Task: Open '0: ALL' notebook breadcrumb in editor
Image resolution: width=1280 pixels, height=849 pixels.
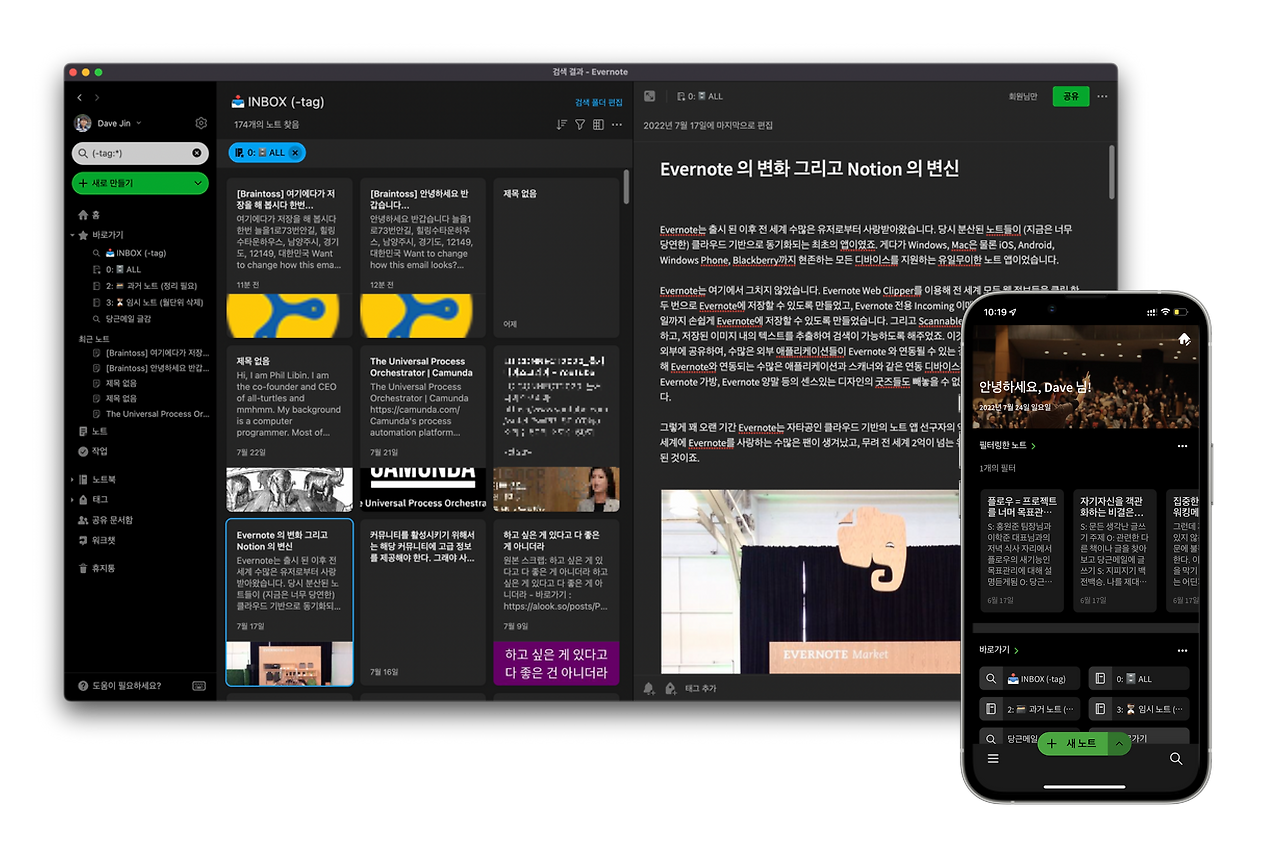Action: 699,96
